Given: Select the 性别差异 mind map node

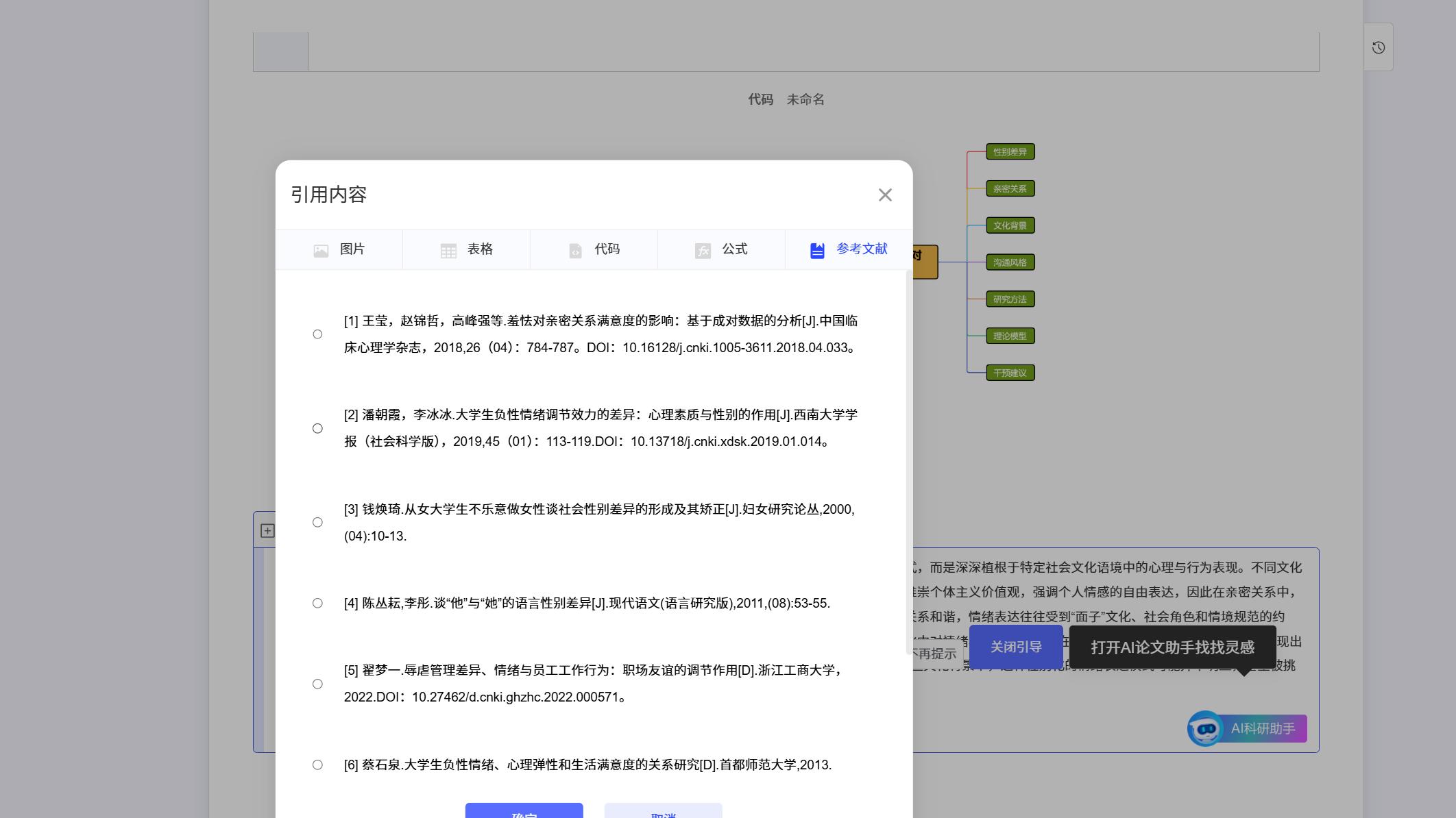Looking at the screenshot, I should click(x=1009, y=151).
